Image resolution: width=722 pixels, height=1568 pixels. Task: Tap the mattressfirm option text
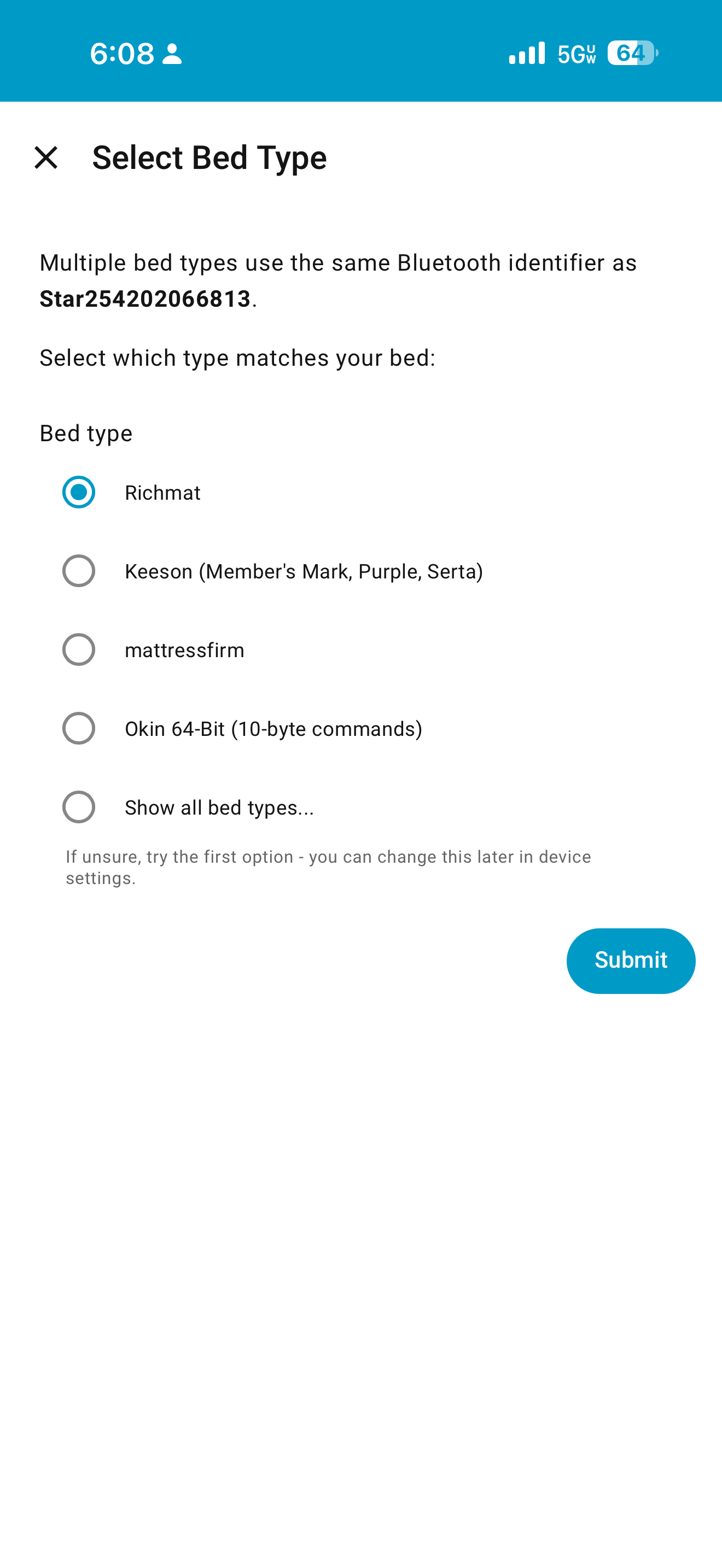[x=184, y=650]
